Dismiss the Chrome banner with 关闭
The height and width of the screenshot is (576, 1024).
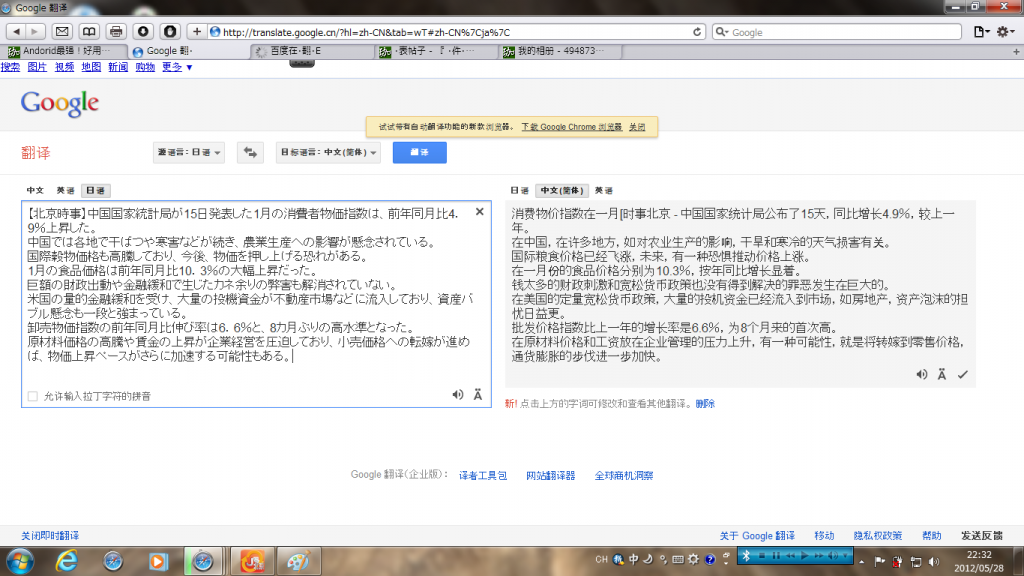click(x=637, y=127)
